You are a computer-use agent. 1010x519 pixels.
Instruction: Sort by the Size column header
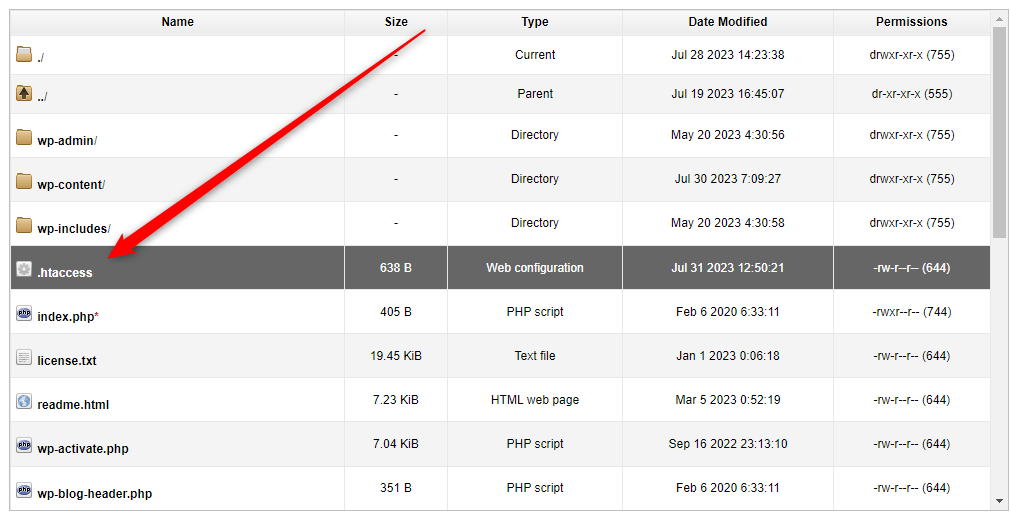click(395, 22)
